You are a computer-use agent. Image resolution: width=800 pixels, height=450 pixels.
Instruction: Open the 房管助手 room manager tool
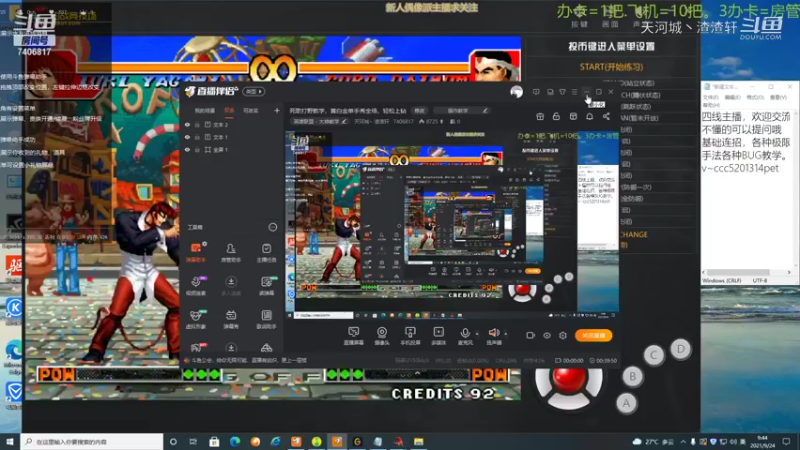(x=231, y=252)
